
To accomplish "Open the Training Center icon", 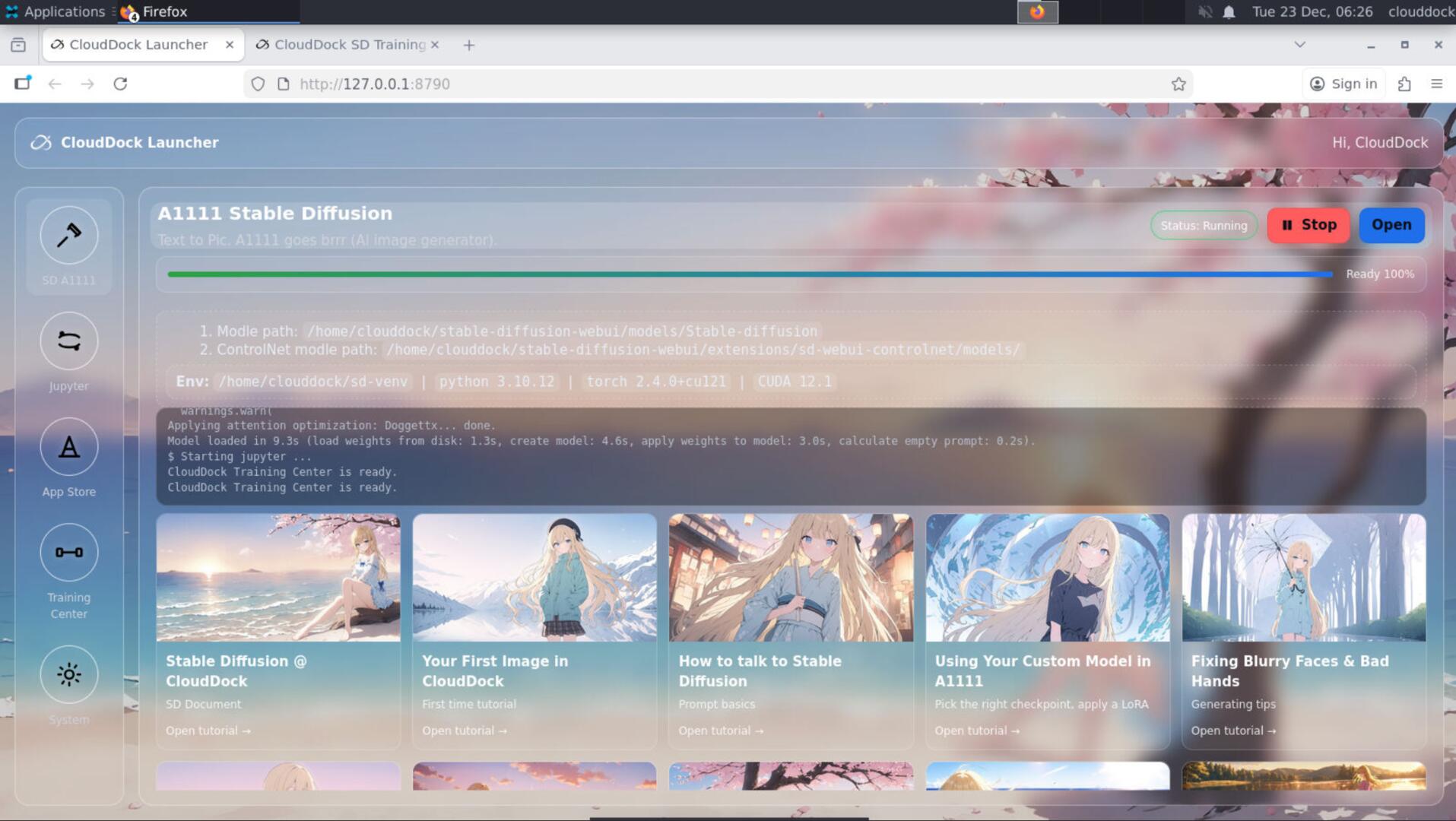I will tap(68, 553).
